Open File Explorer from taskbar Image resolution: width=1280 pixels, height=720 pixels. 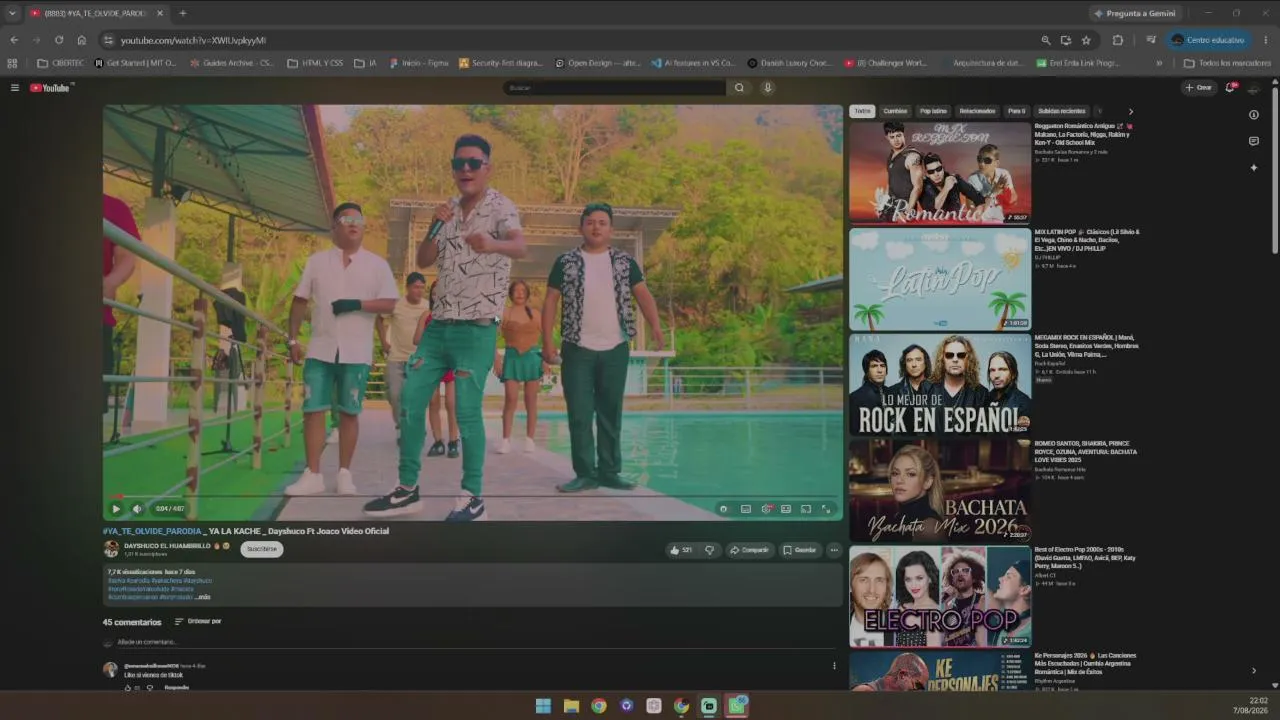point(571,706)
